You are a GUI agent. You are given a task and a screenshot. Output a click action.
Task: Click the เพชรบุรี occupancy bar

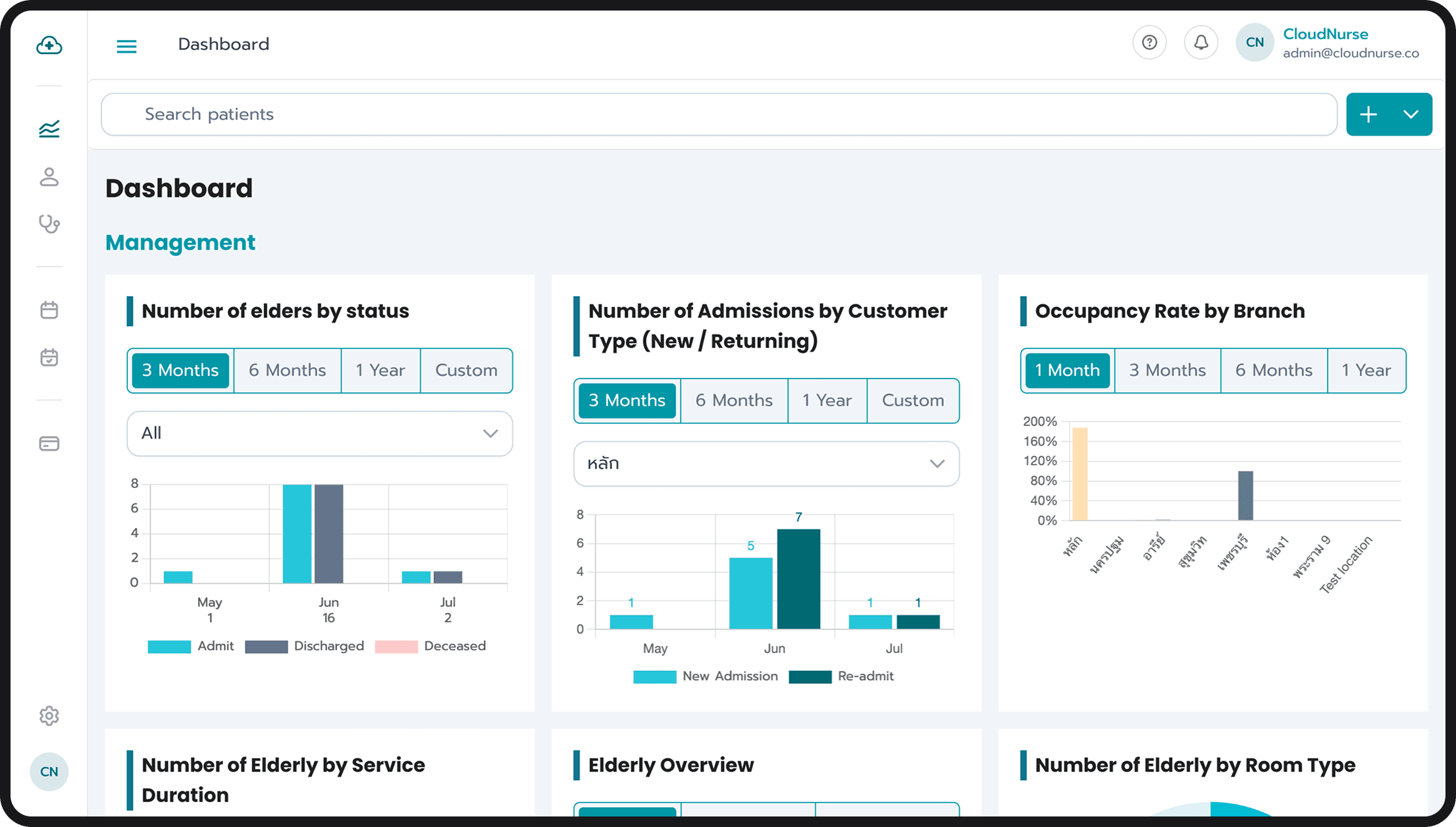point(1245,496)
